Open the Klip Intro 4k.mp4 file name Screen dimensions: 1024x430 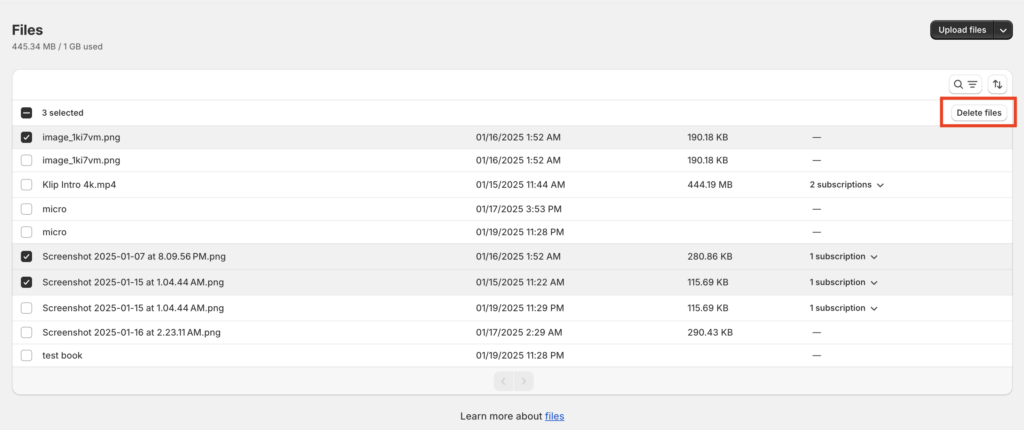[79, 185]
